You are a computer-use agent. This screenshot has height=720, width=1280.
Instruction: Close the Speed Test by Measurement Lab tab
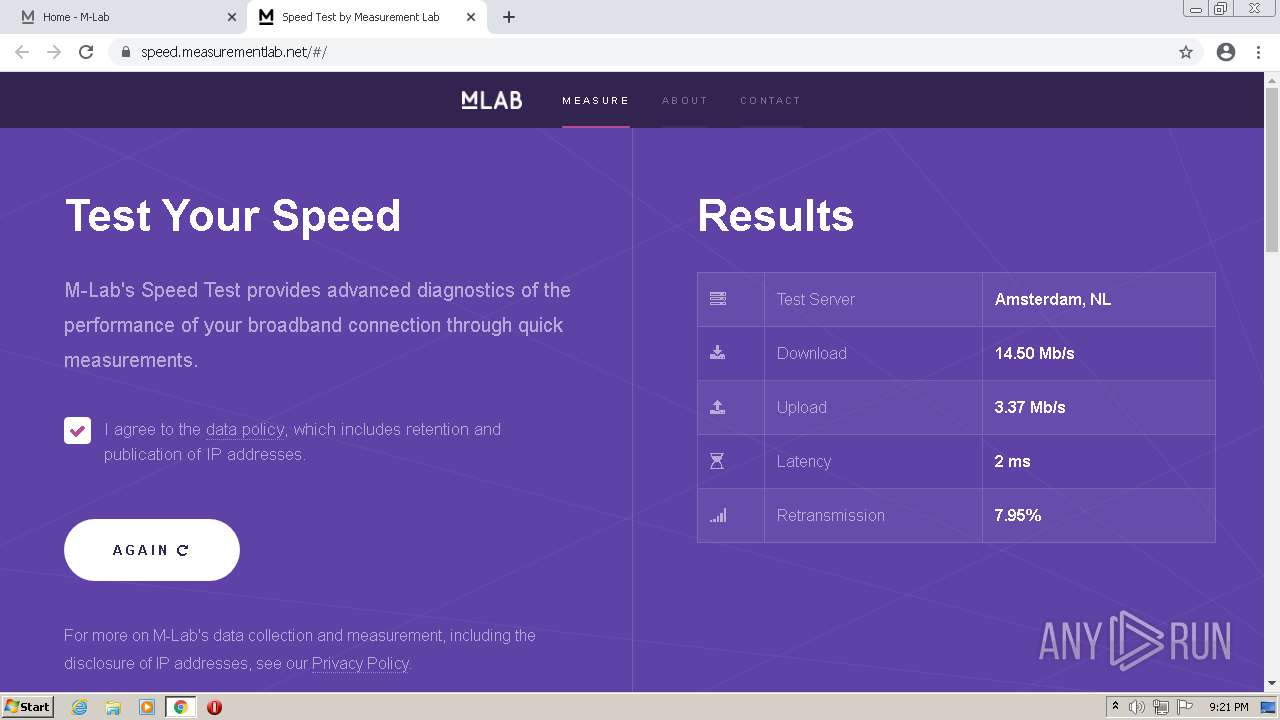coord(471,17)
